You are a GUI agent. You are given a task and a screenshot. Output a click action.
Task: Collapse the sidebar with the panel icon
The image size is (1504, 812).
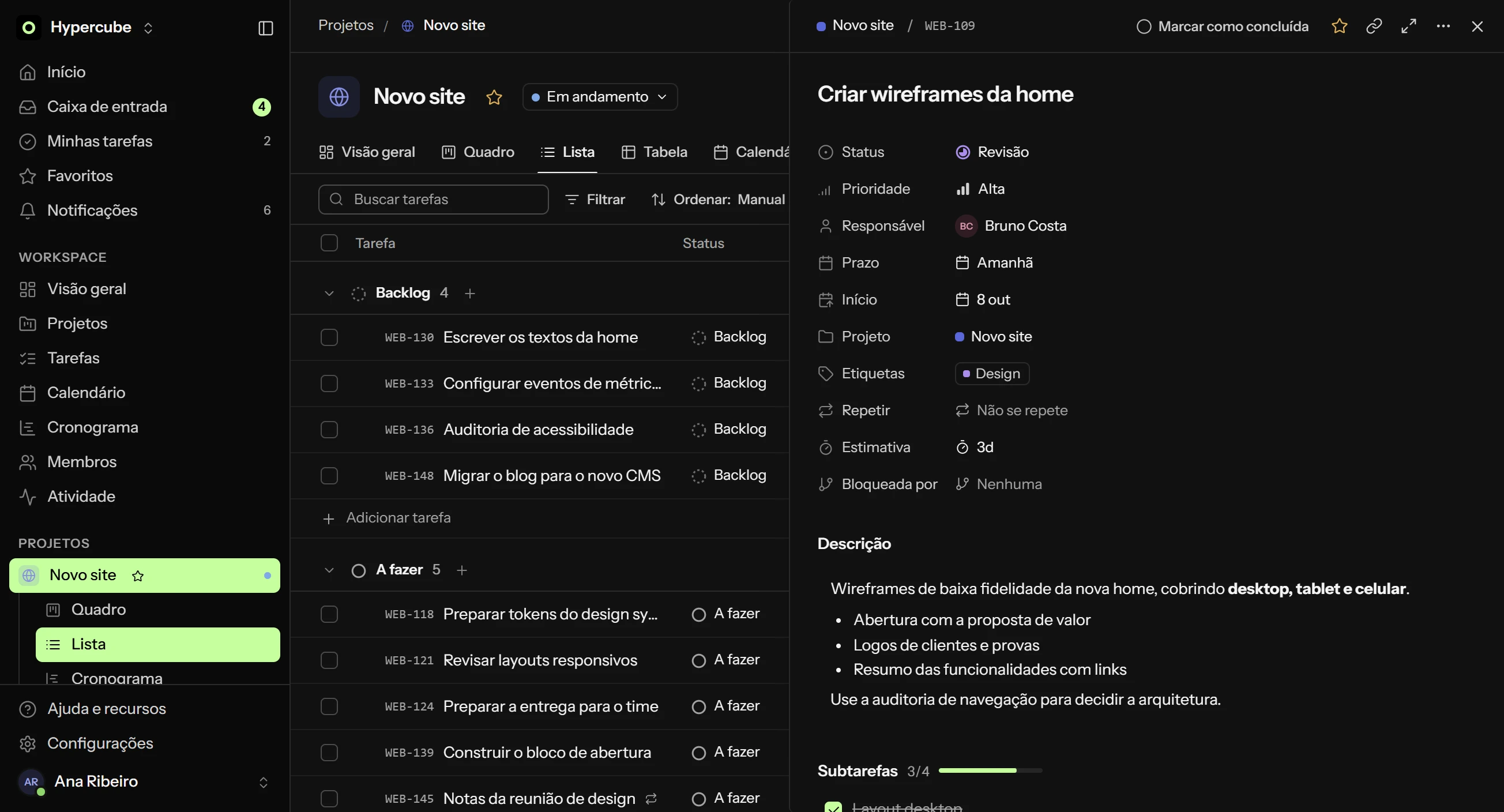tap(266, 28)
